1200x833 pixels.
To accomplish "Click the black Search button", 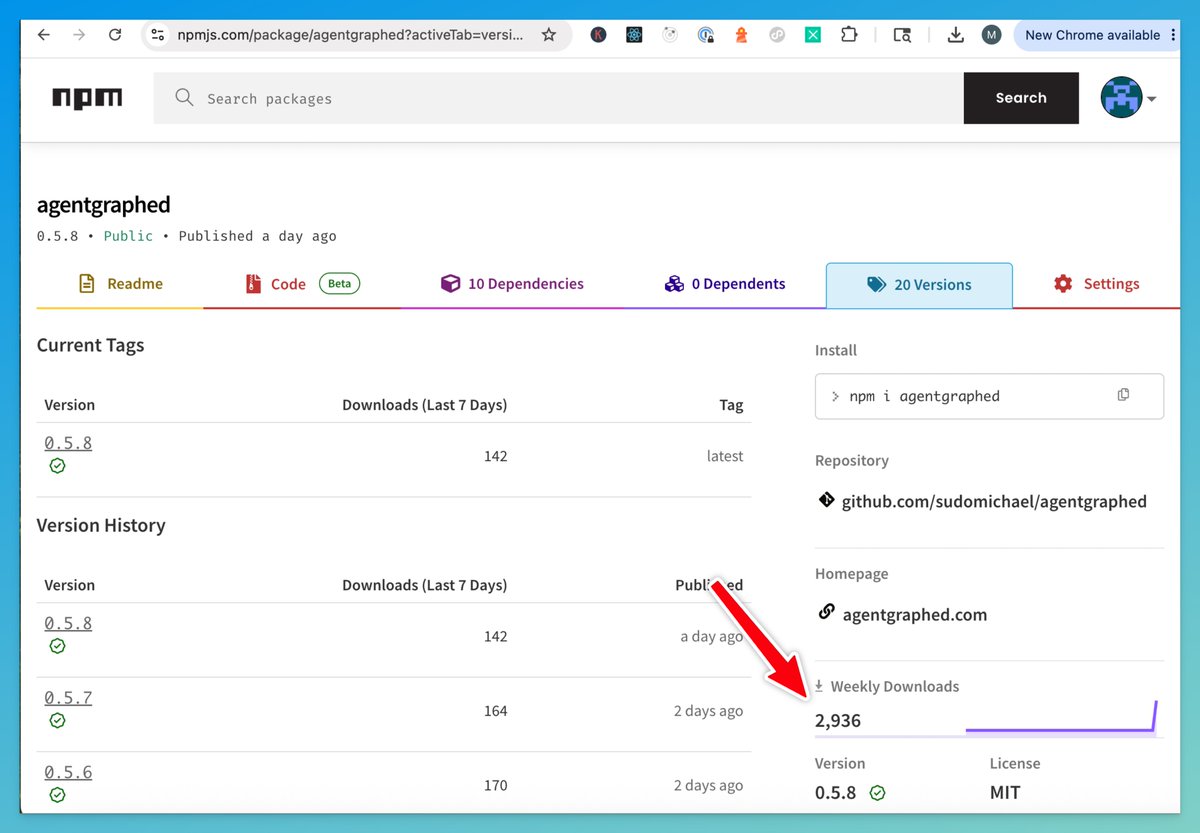I will click(1021, 98).
